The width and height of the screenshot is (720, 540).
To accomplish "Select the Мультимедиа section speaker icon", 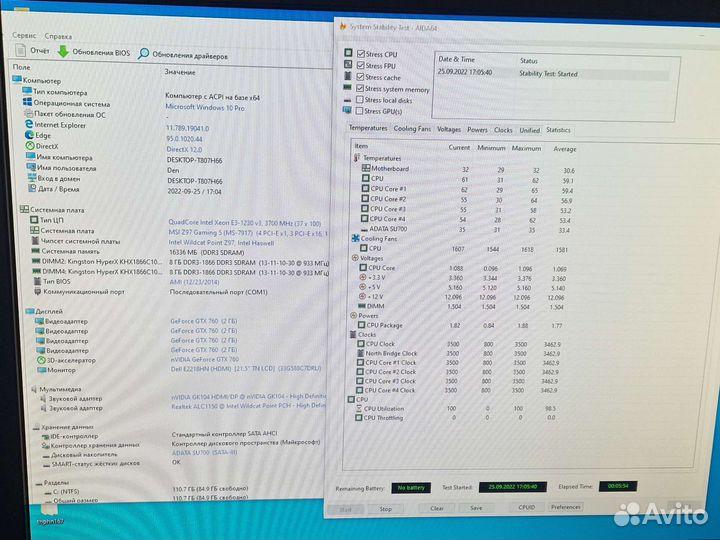I will click(34, 389).
